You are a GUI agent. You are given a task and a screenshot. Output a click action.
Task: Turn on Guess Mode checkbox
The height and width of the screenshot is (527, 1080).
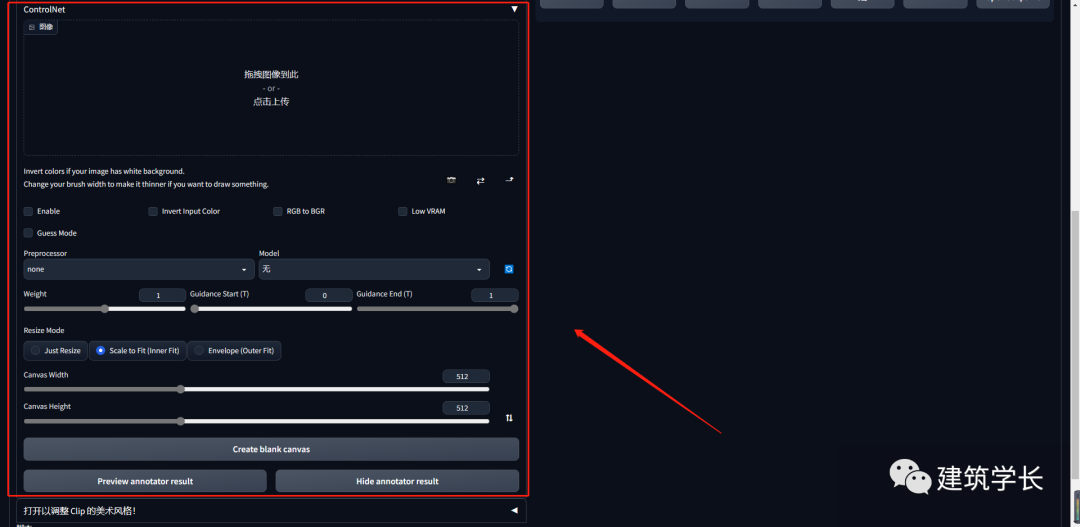[x=28, y=234]
